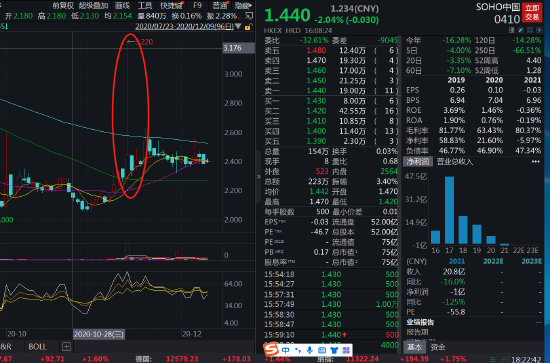
Task: Toggle 中 Chinese/English input mode
Action: [286, 350]
